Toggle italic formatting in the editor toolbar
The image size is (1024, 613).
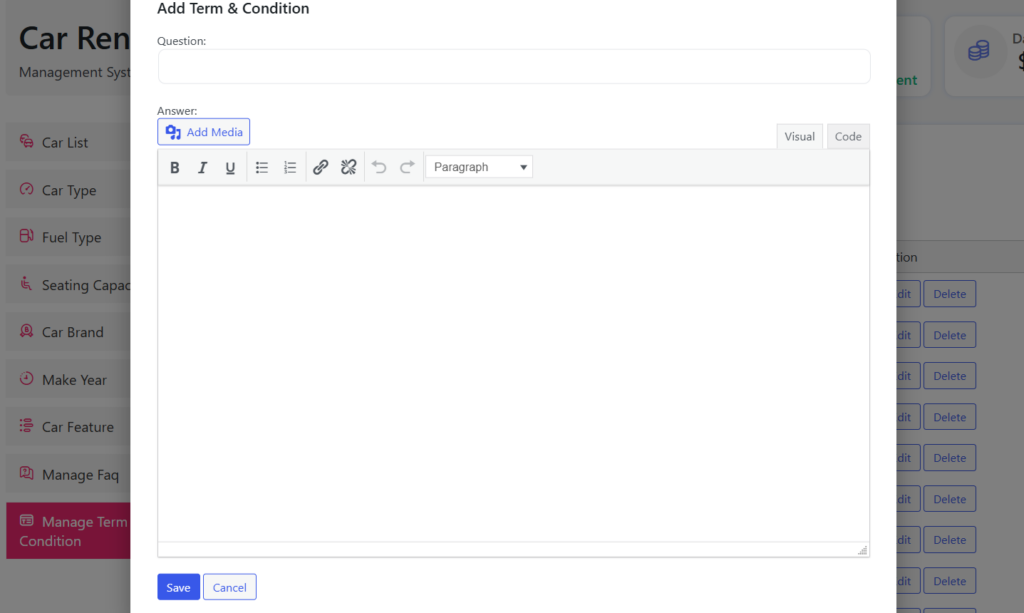coord(202,168)
